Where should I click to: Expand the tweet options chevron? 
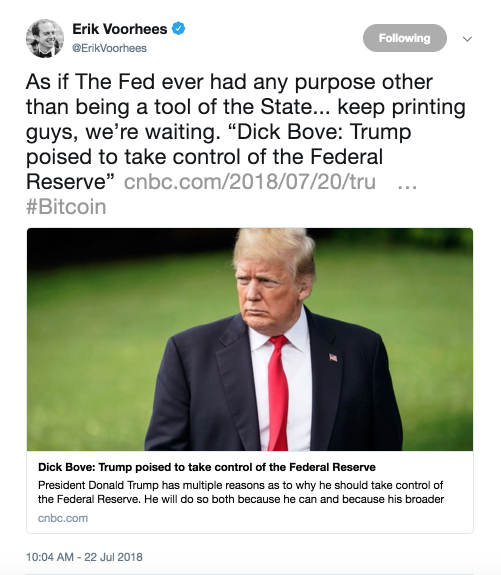click(467, 39)
